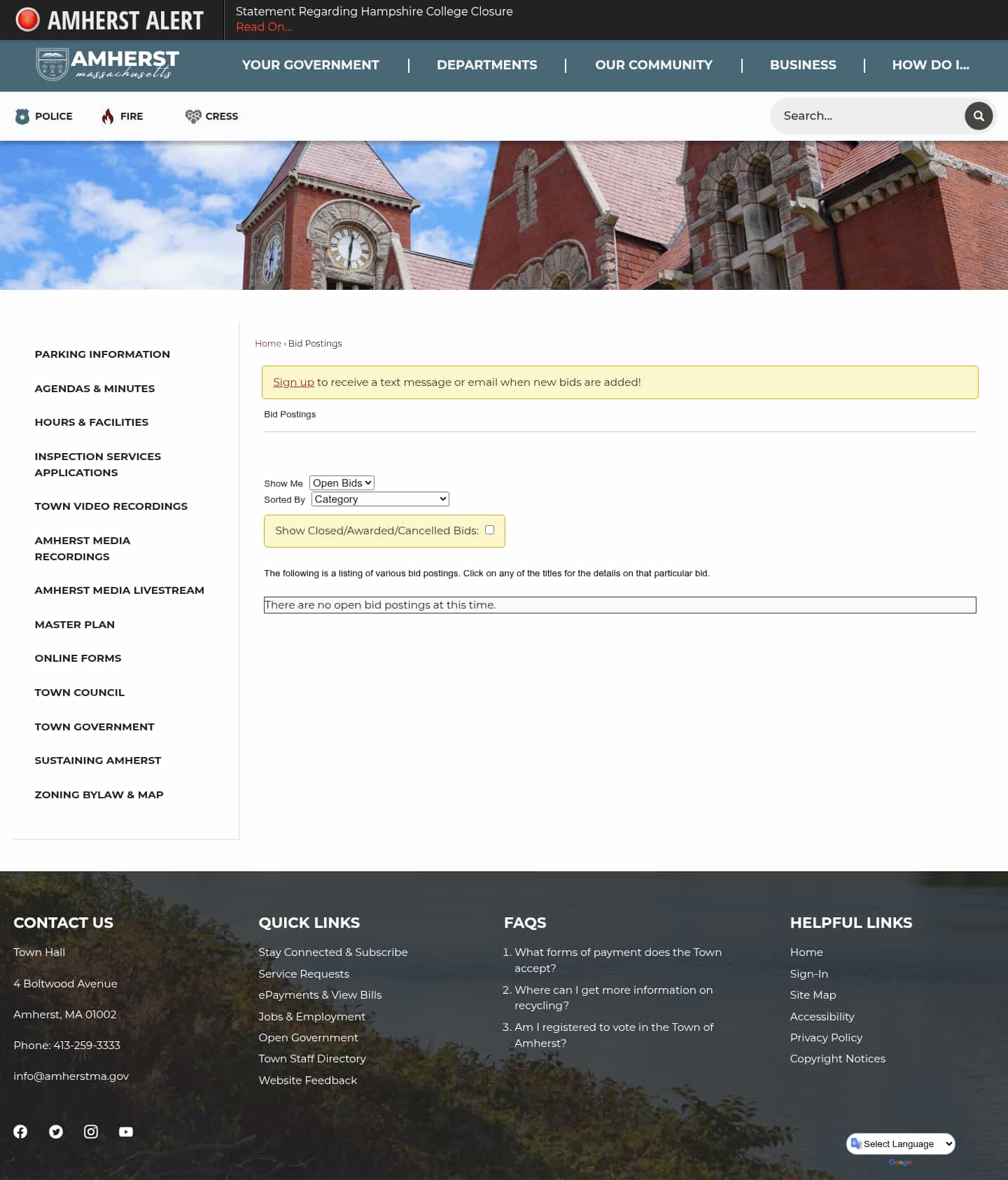This screenshot has width=1008, height=1180.
Task: Open Town Video Recordings sidebar item
Action: pos(111,506)
